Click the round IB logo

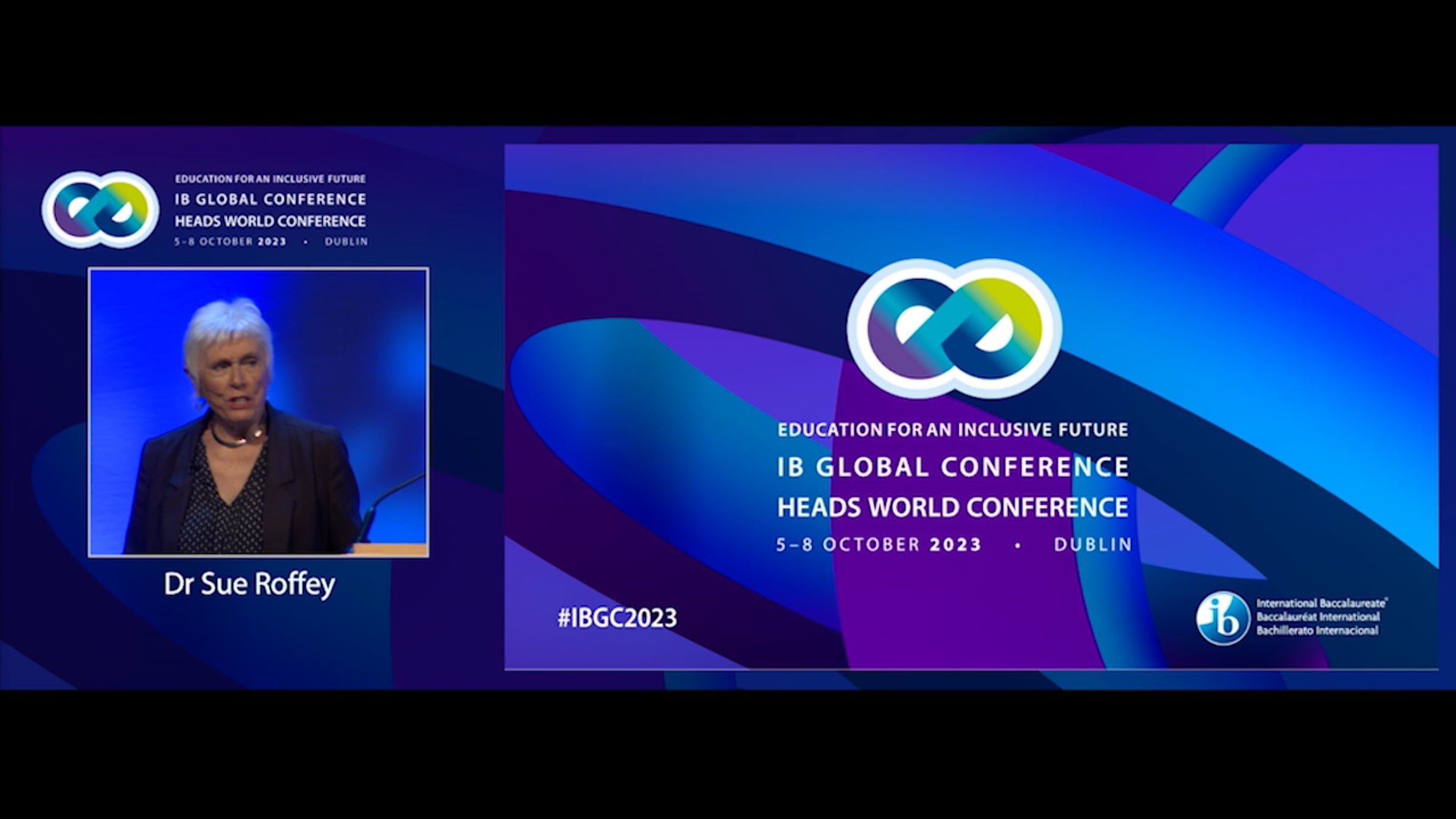(x=1222, y=618)
